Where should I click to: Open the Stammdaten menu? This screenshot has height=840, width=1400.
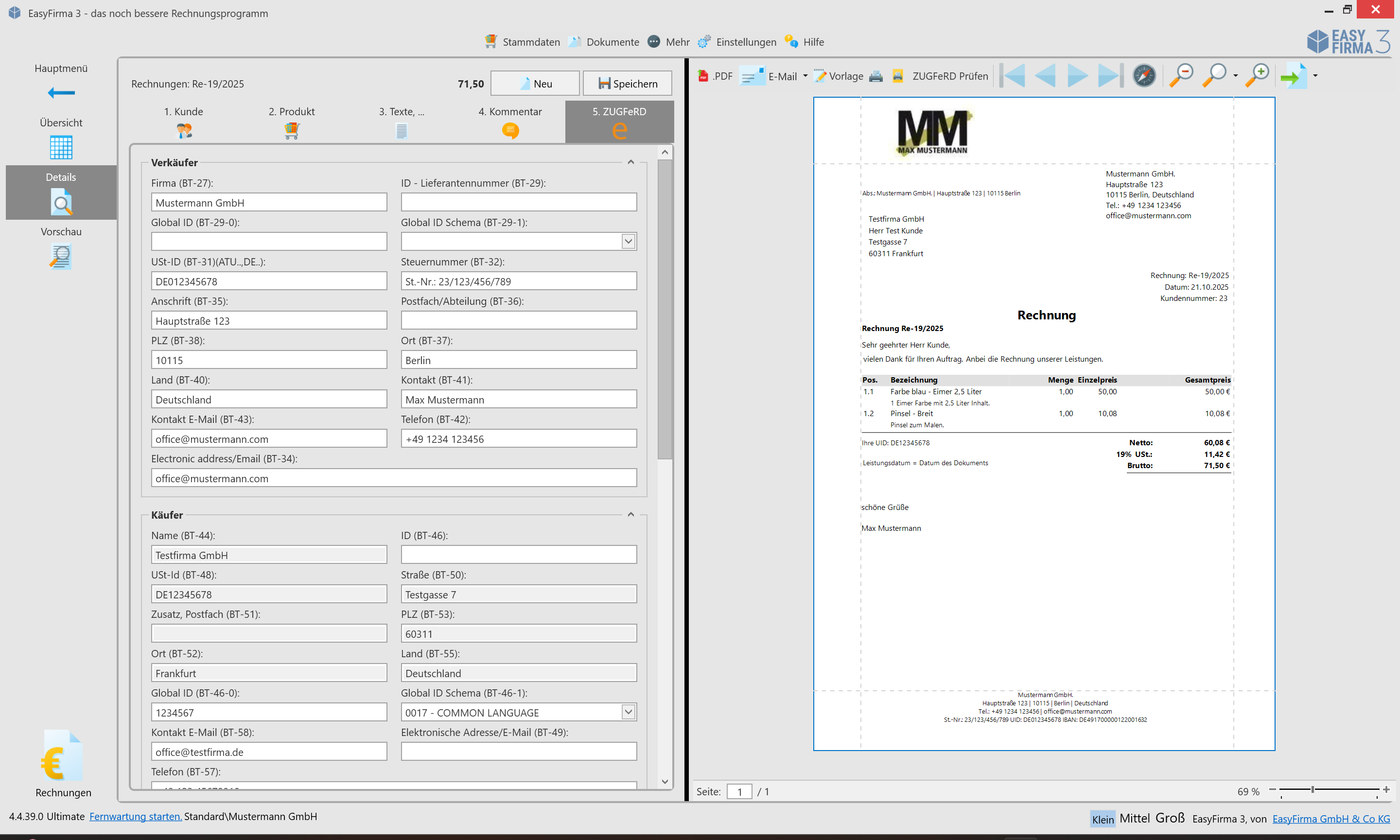coord(522,42)
